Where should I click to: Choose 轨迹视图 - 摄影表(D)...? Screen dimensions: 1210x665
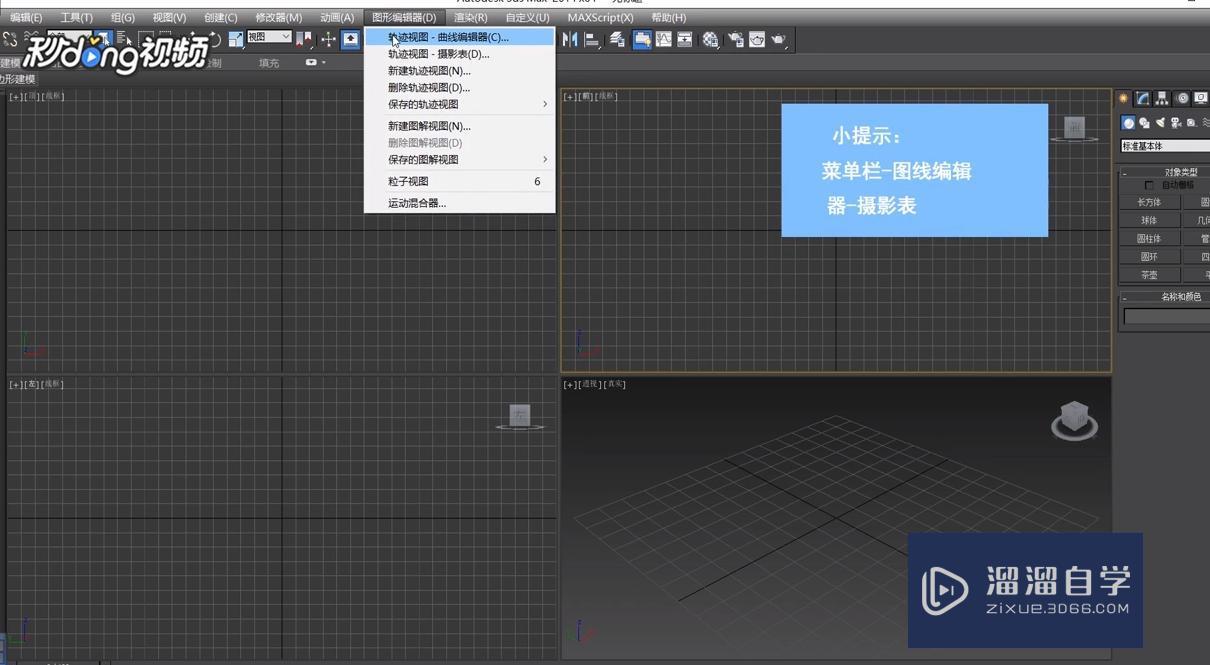click(460, 54)
